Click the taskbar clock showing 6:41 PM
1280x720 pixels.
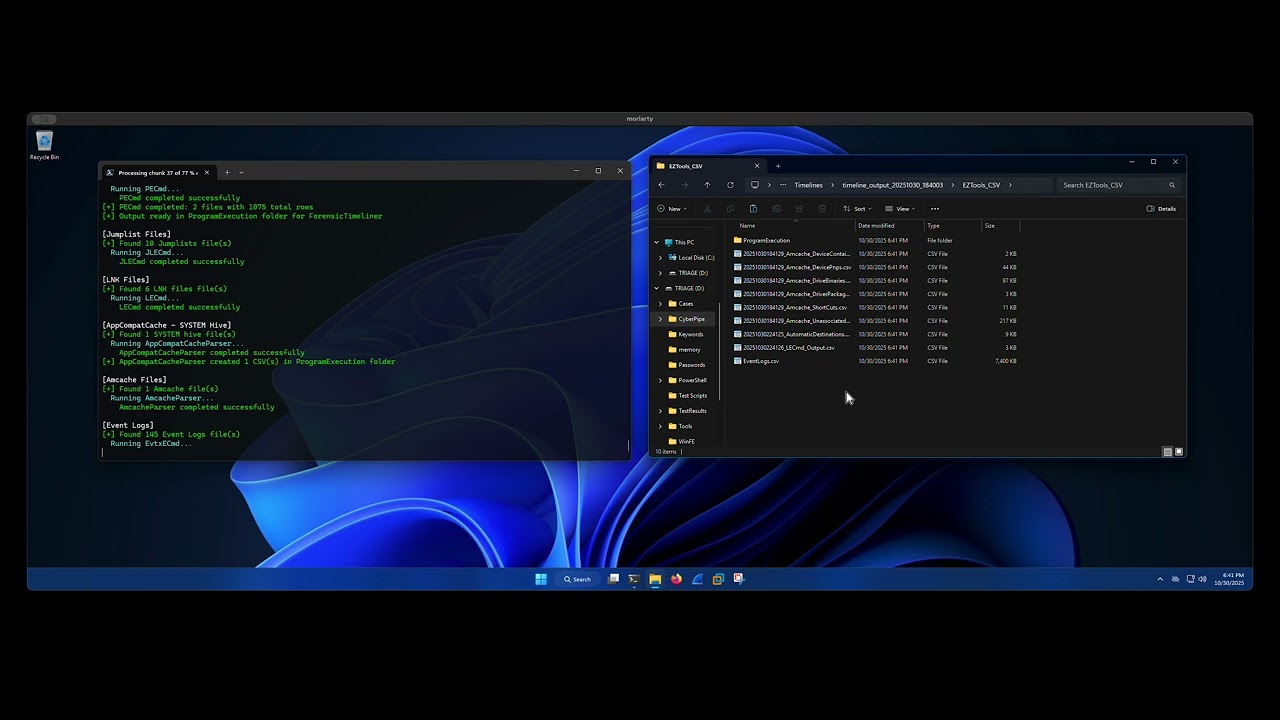[1230, 579]
